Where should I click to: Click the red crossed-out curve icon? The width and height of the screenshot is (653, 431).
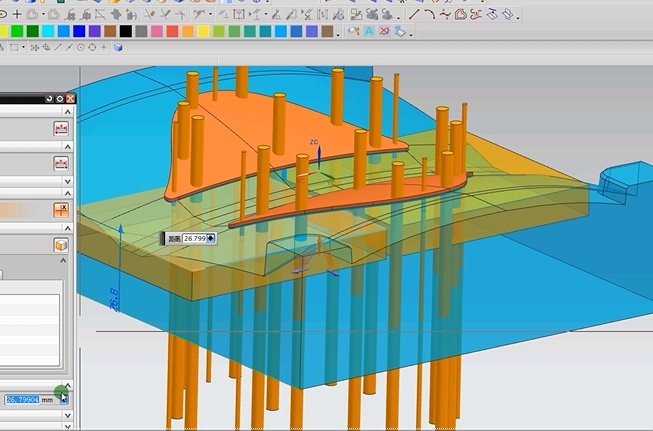click(384, 31)
